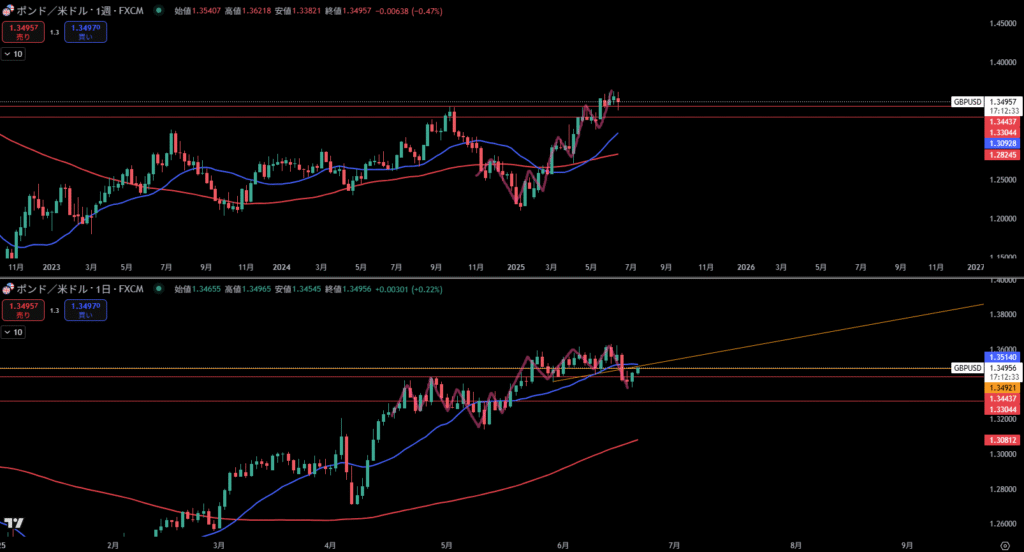This screenshot has width=1024, height=552.
Task: Expand the 10 indicators legend on weekly chart
Action: click(13, 54)
